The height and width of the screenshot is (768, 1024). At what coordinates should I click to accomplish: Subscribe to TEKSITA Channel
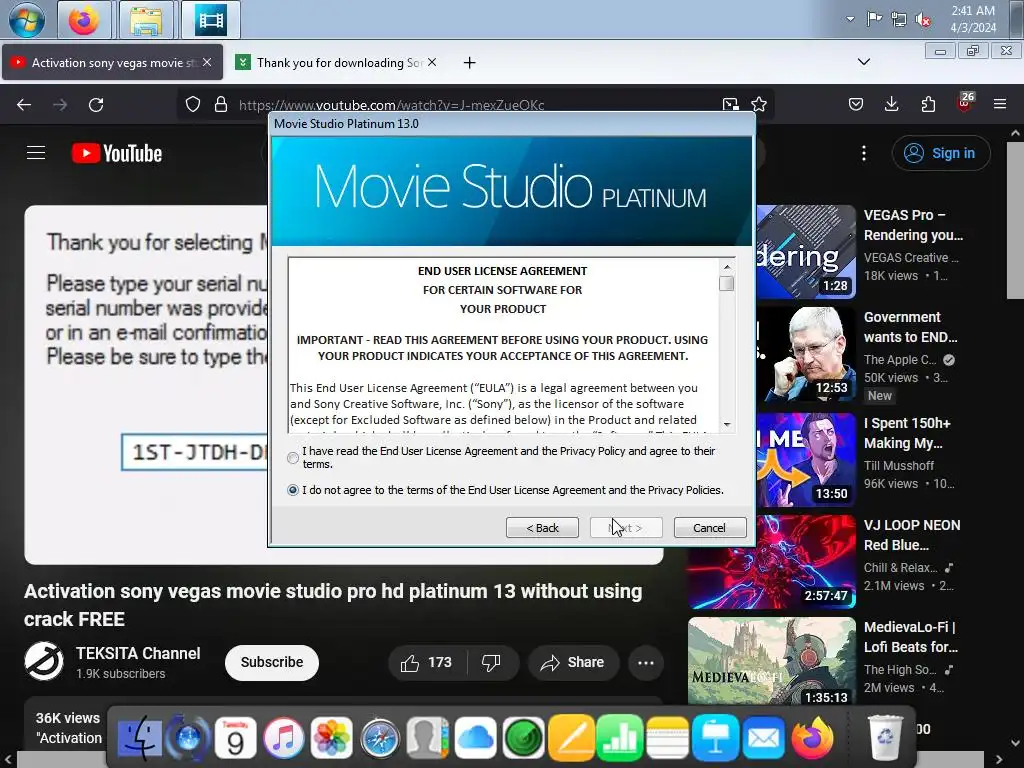[x=272, y=662]
